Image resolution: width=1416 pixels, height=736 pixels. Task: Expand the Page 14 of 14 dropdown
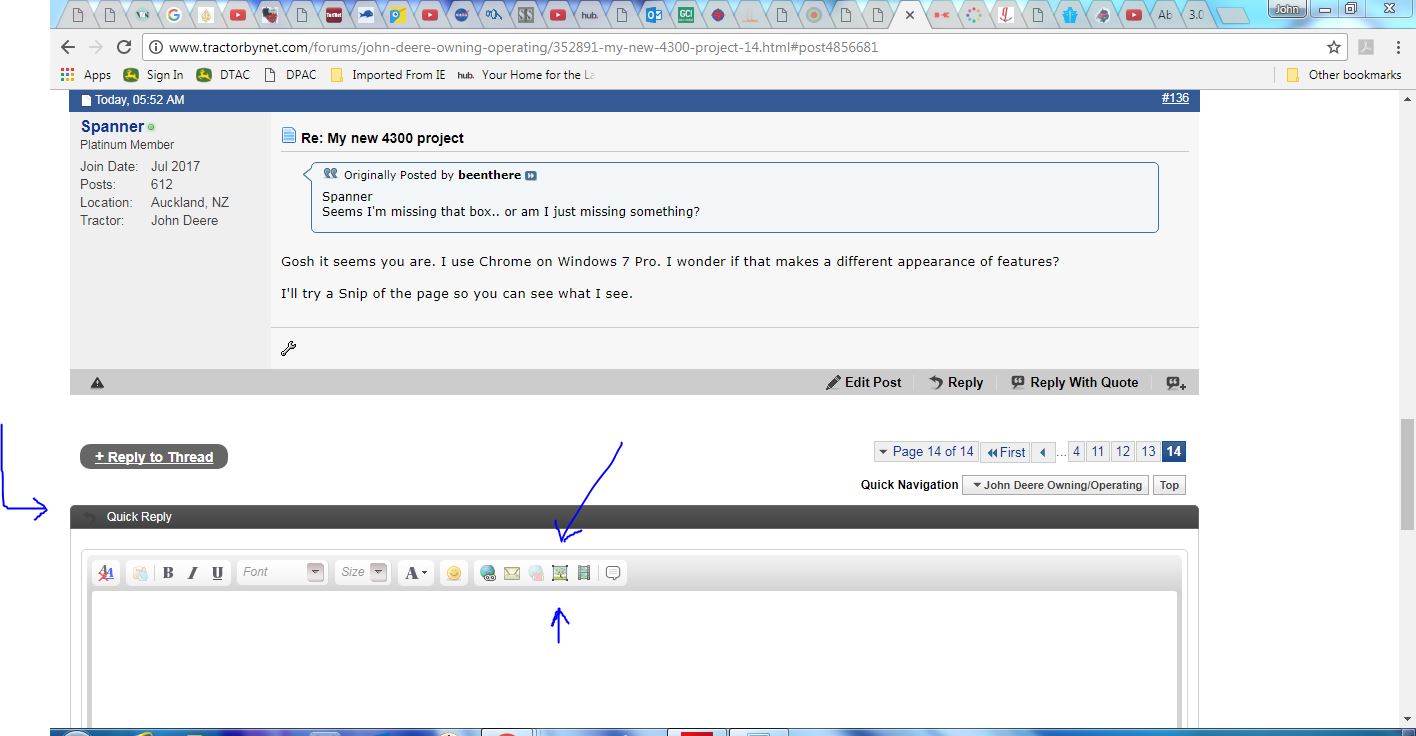click(925, 452)
